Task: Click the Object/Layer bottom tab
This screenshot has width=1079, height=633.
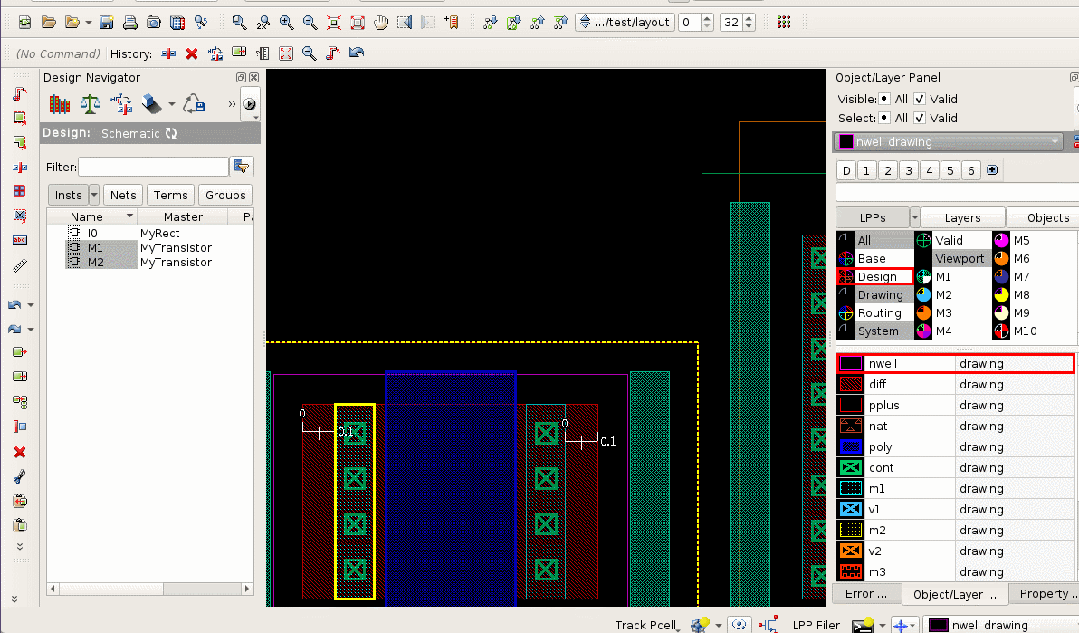Action: click(954, 594)
